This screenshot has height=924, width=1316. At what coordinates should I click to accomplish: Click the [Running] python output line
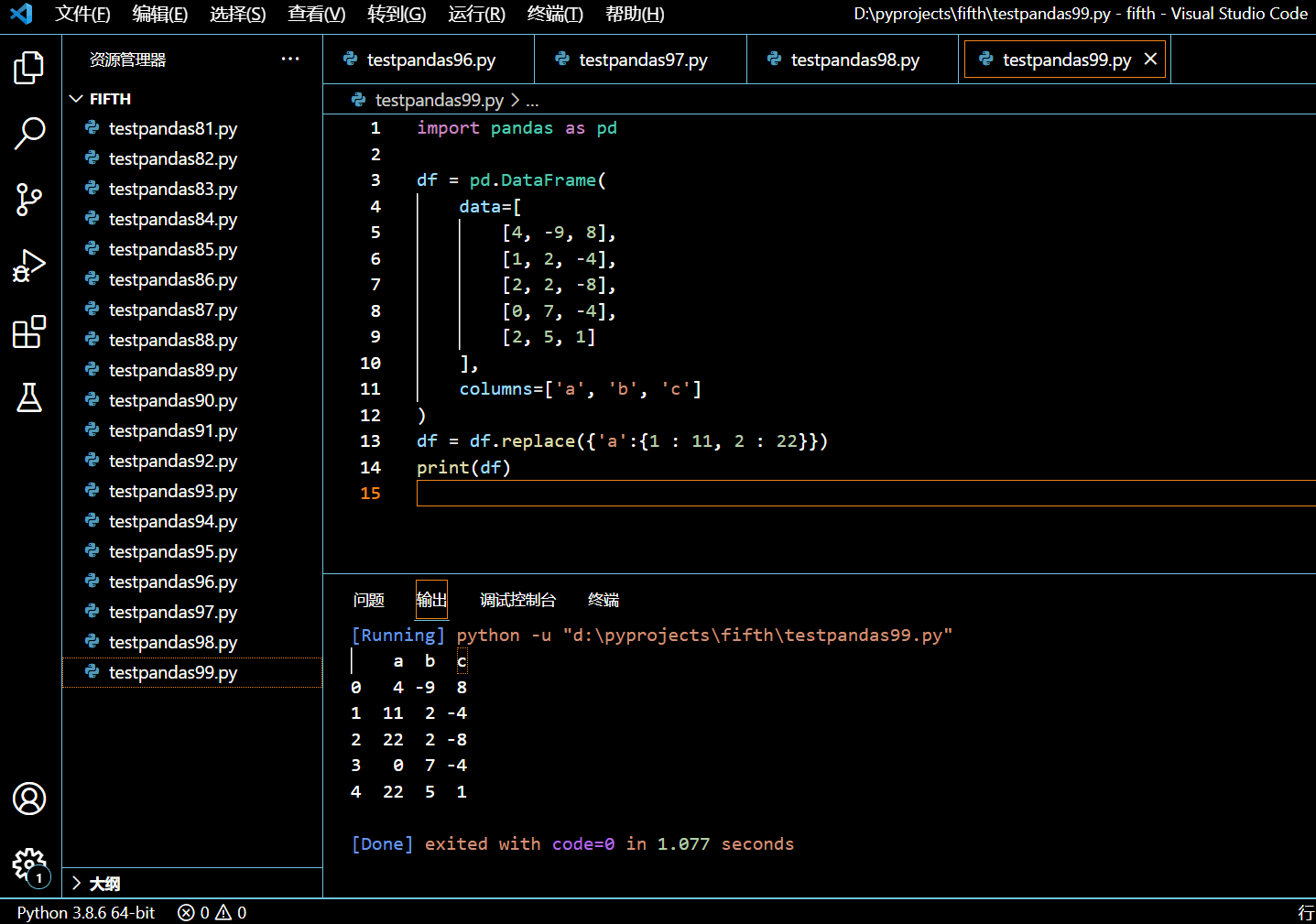[652, 636]
